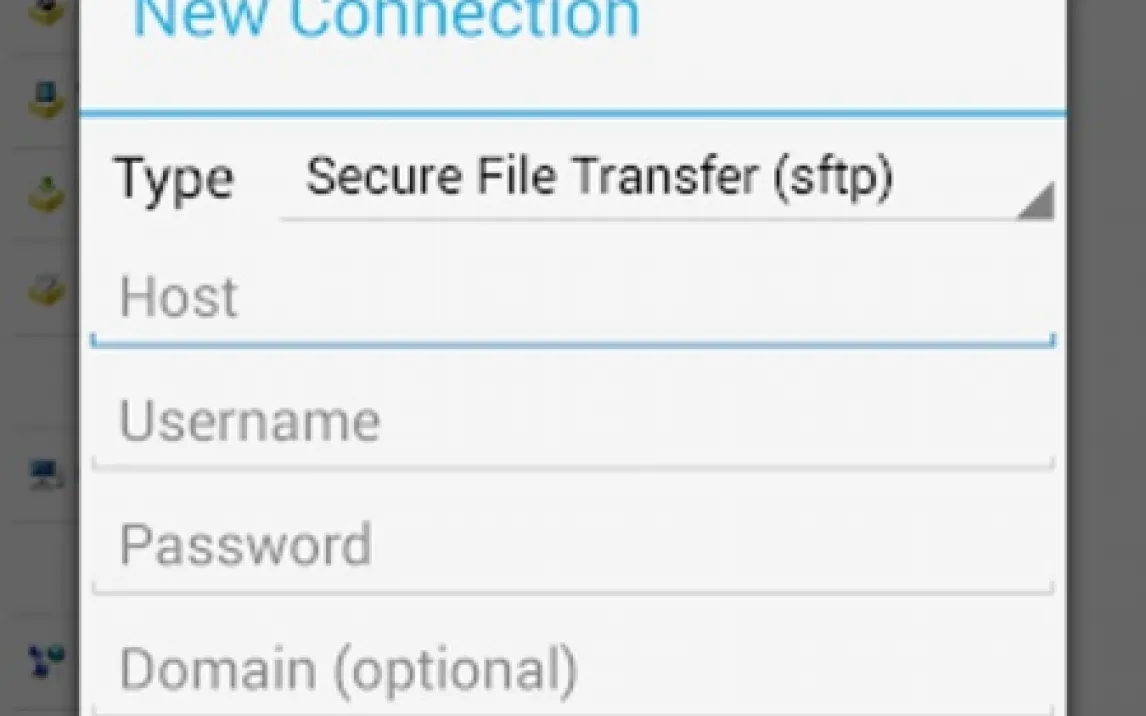The height and width of the screenshot is (716, 1146).
Task: Click the New Connection dialog title
Action: [x=386, y=18]
